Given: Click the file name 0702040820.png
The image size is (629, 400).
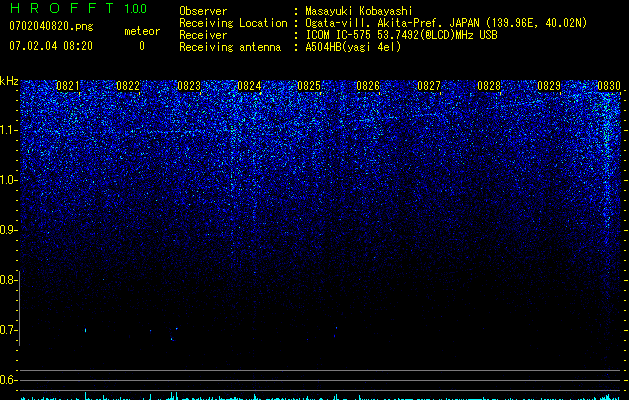Looking at the screenshot, I should pyautogui.click(x=51, y=26).
